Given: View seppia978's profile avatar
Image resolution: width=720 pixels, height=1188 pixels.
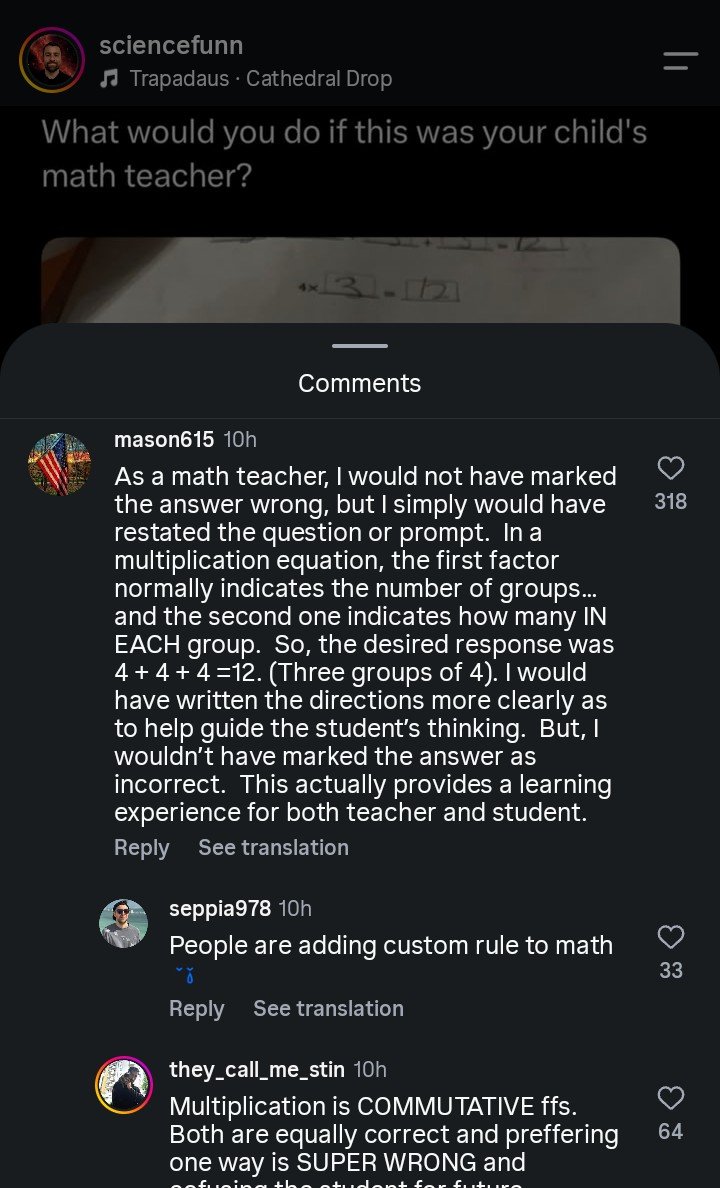Looking at the screenshot, I should pos(124,924).
